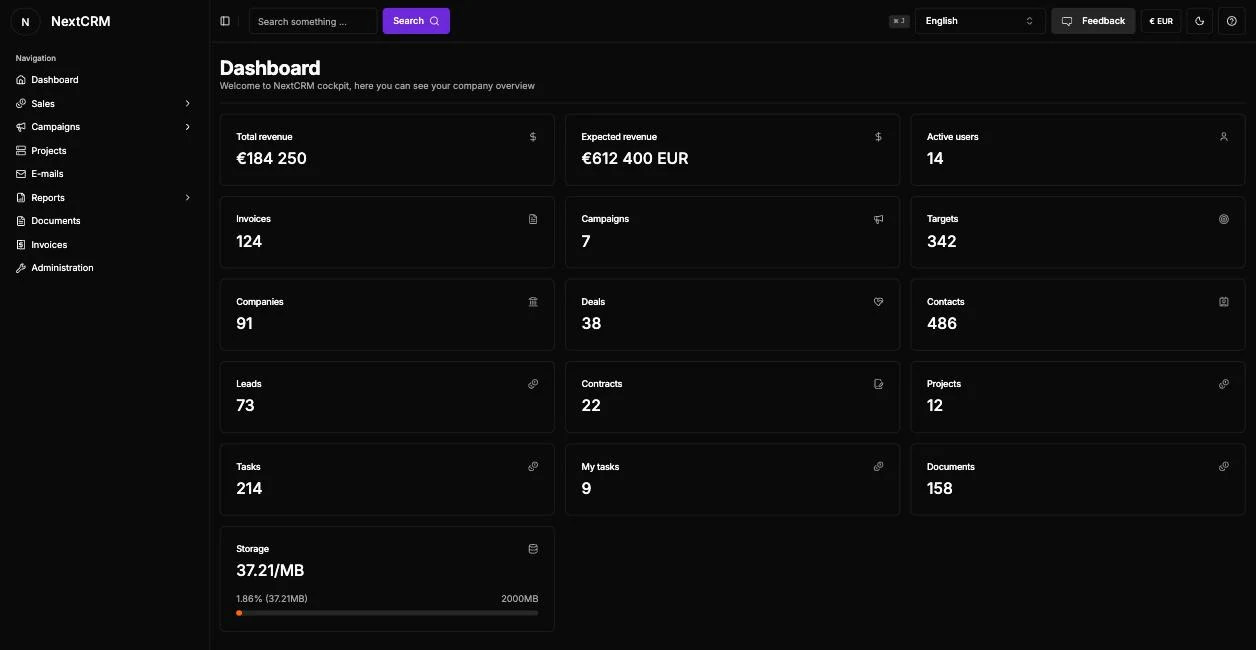Screen dimensions: 1256x650
Task: Click the link icon on My tasks card
Action: (x=878, y=466)
